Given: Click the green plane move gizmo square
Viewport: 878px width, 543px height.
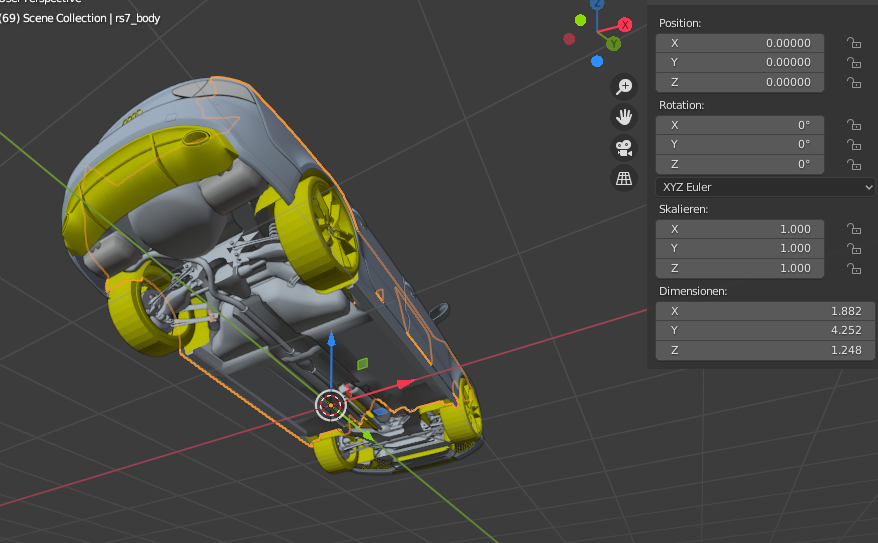Looking at the screenshot, I should pos(363,364).
